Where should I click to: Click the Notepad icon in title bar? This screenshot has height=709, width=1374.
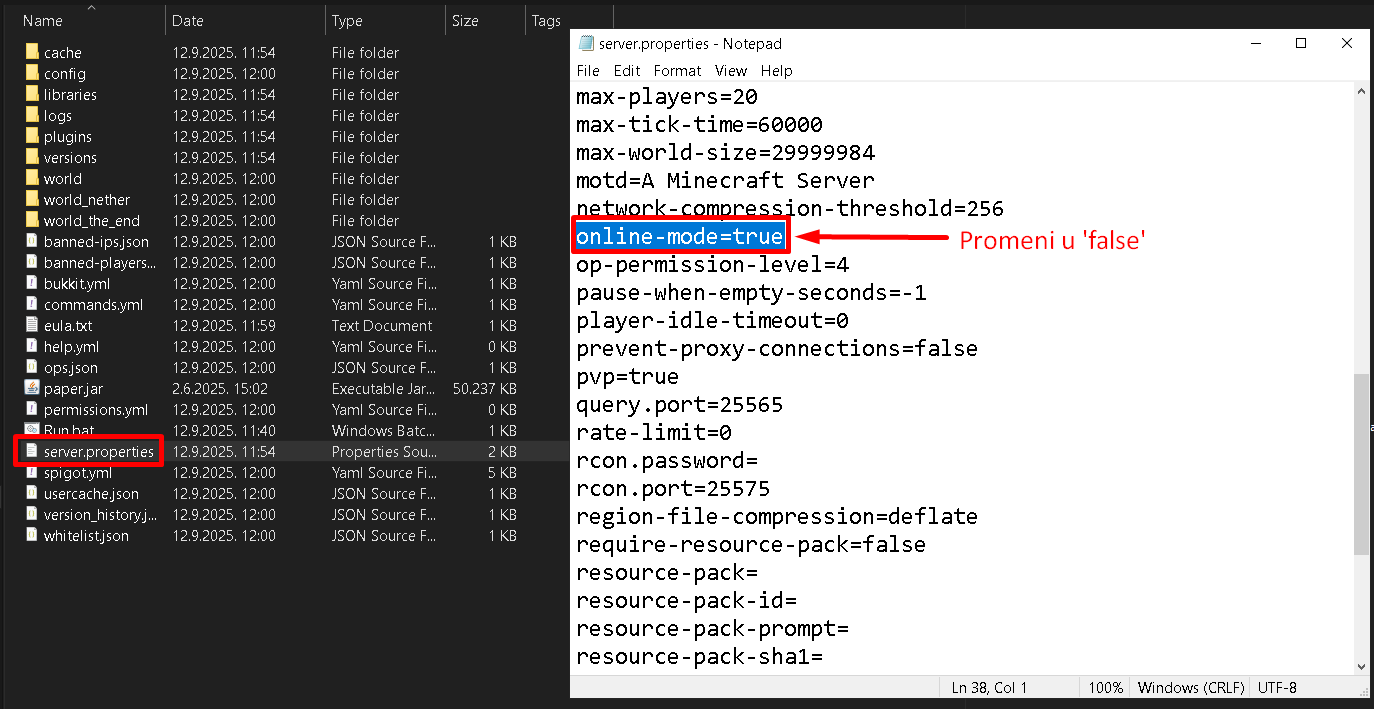[x=585, y=44]
